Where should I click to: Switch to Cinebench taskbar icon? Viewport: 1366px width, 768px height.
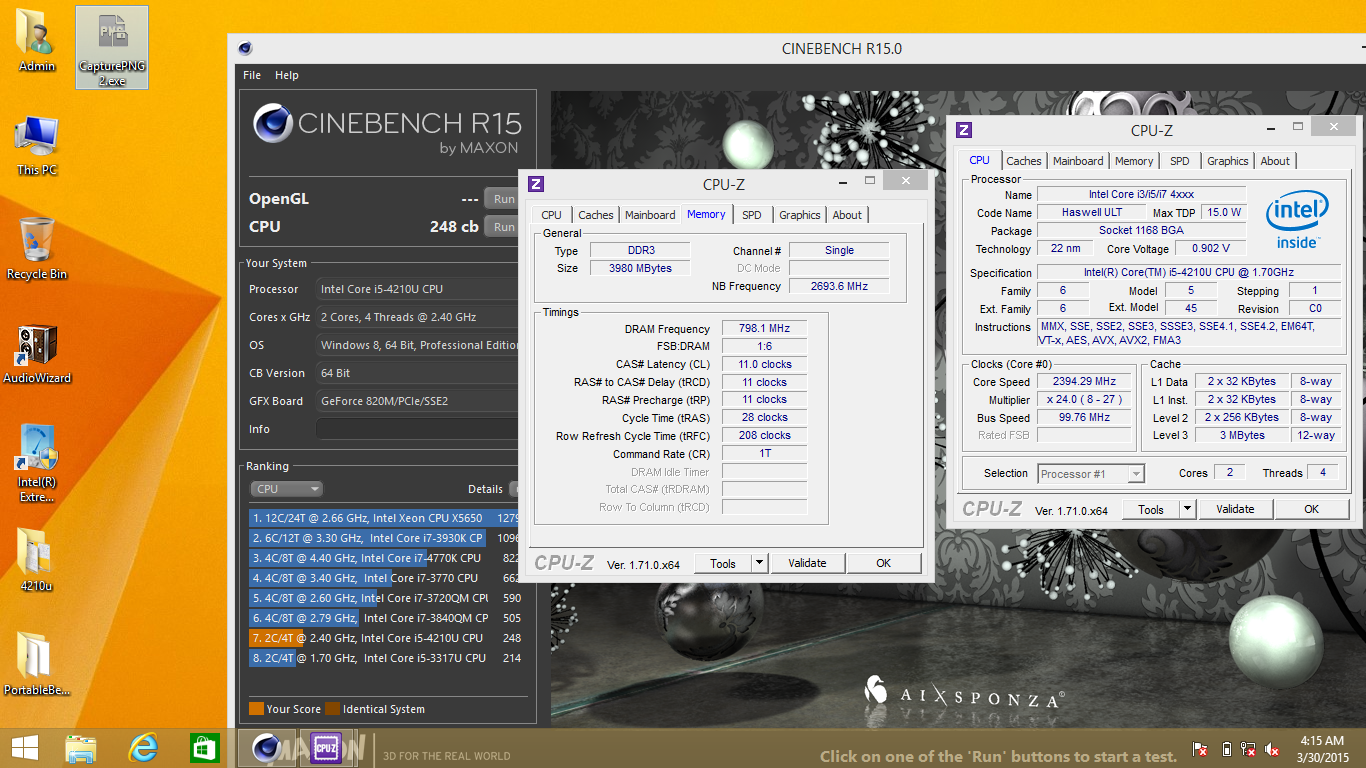(265, 748)
